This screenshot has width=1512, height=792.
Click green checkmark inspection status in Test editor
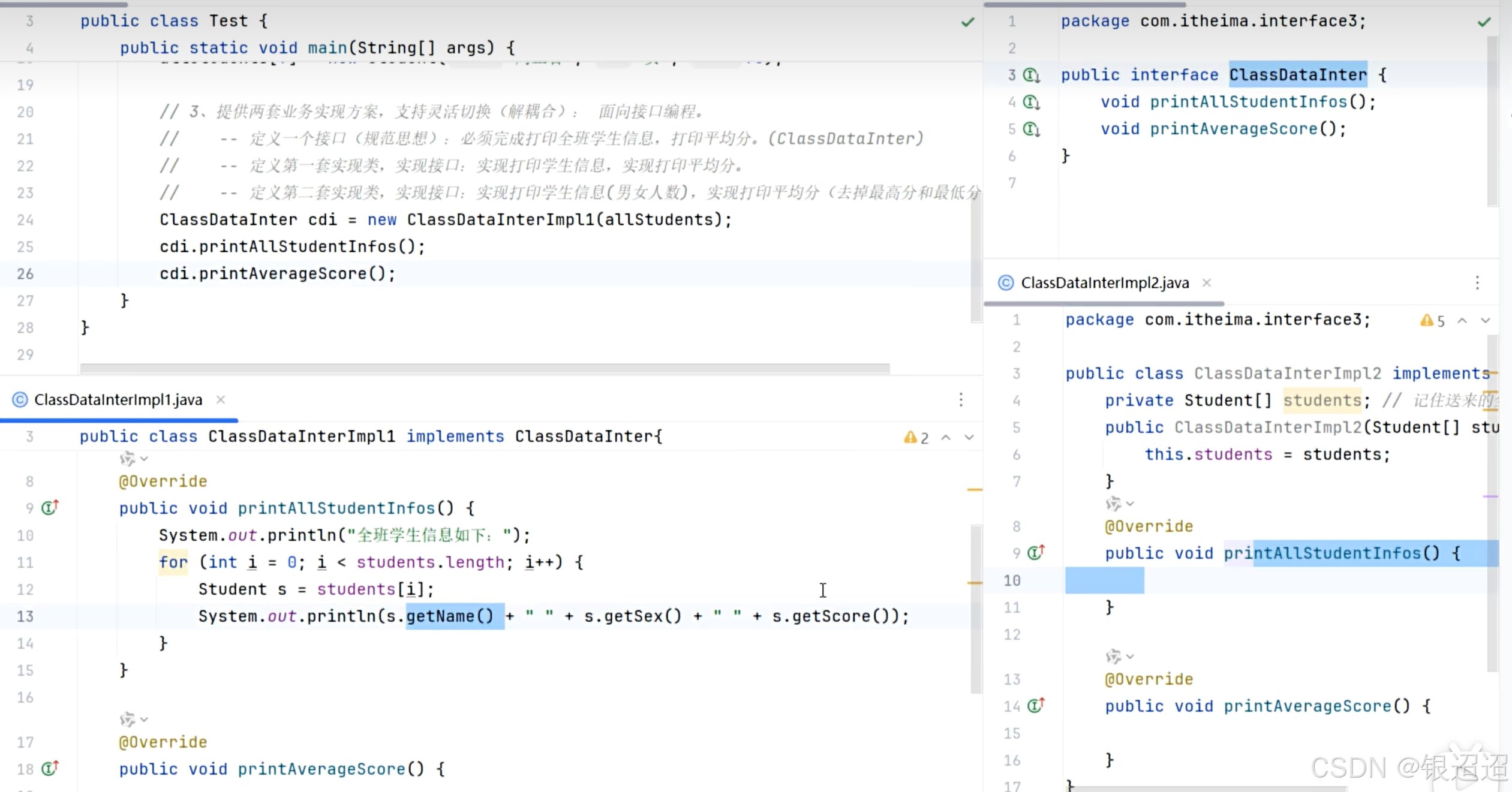(x=968, y=22)
